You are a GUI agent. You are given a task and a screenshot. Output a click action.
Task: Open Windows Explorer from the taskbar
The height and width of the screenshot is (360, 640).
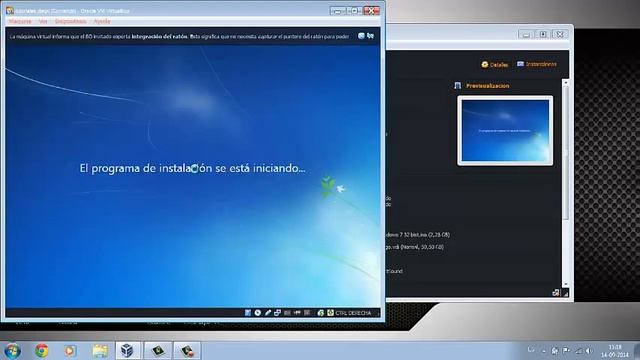click(100, 351)
